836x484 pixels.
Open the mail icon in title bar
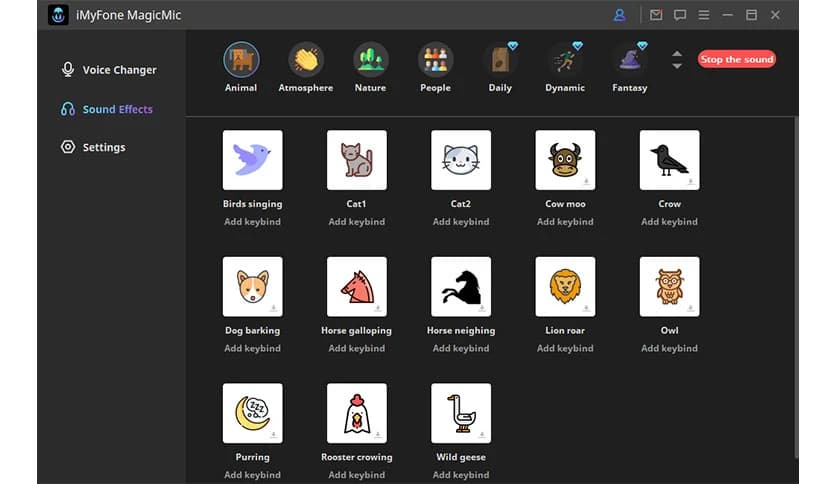[x=656, y=15]
